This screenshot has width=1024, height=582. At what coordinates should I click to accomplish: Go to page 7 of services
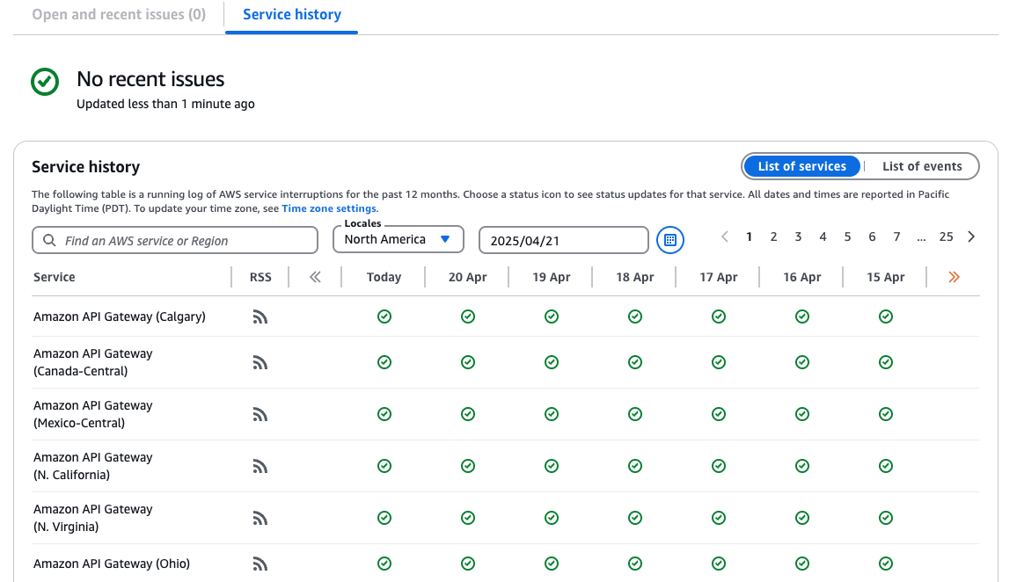click(x=897, y=237)
